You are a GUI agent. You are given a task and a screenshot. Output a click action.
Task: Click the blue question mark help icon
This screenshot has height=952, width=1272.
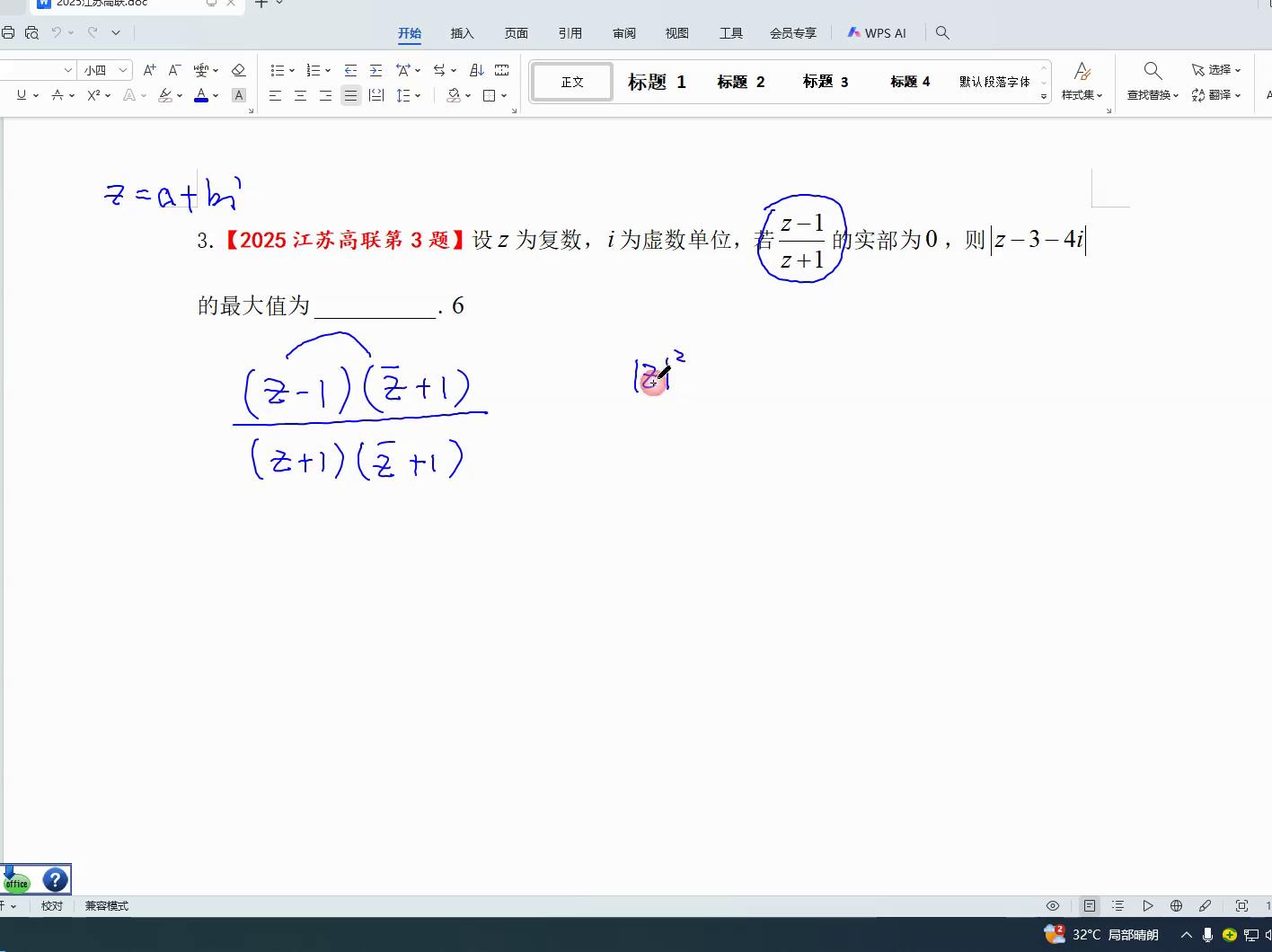point(55,880)
